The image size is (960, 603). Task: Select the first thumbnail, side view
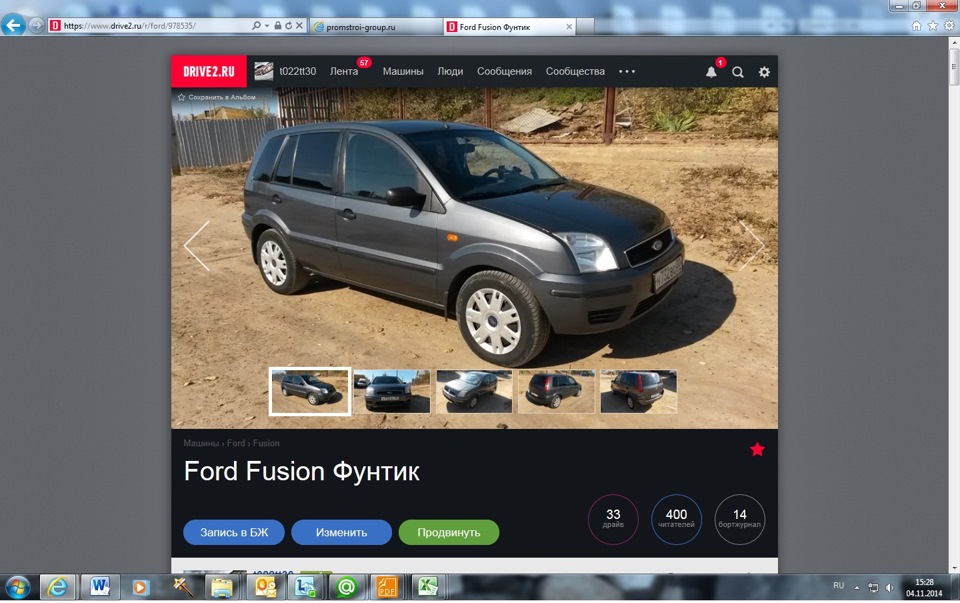(310, 391)
